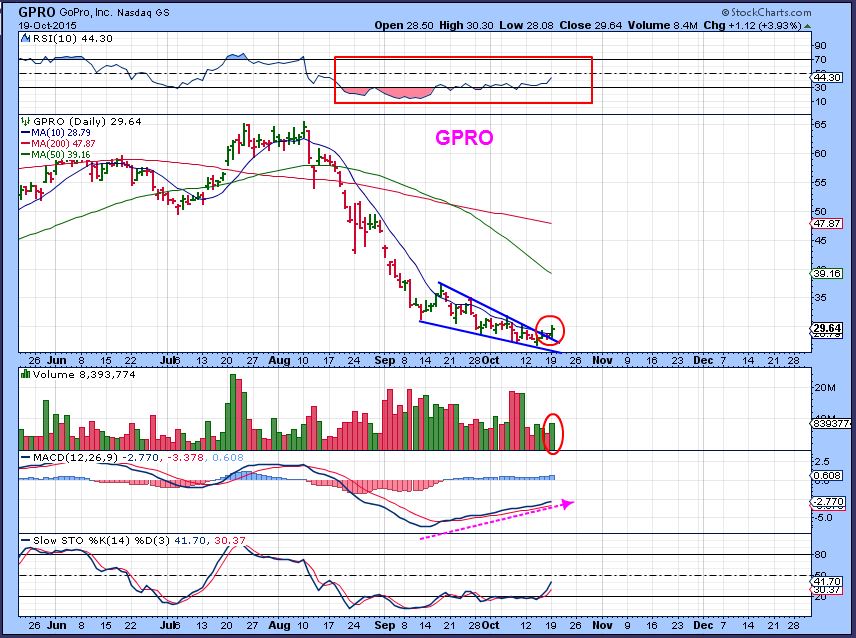Click the MACD histogram value 0.608 in legend
The image size is (856, 638).
228,457
